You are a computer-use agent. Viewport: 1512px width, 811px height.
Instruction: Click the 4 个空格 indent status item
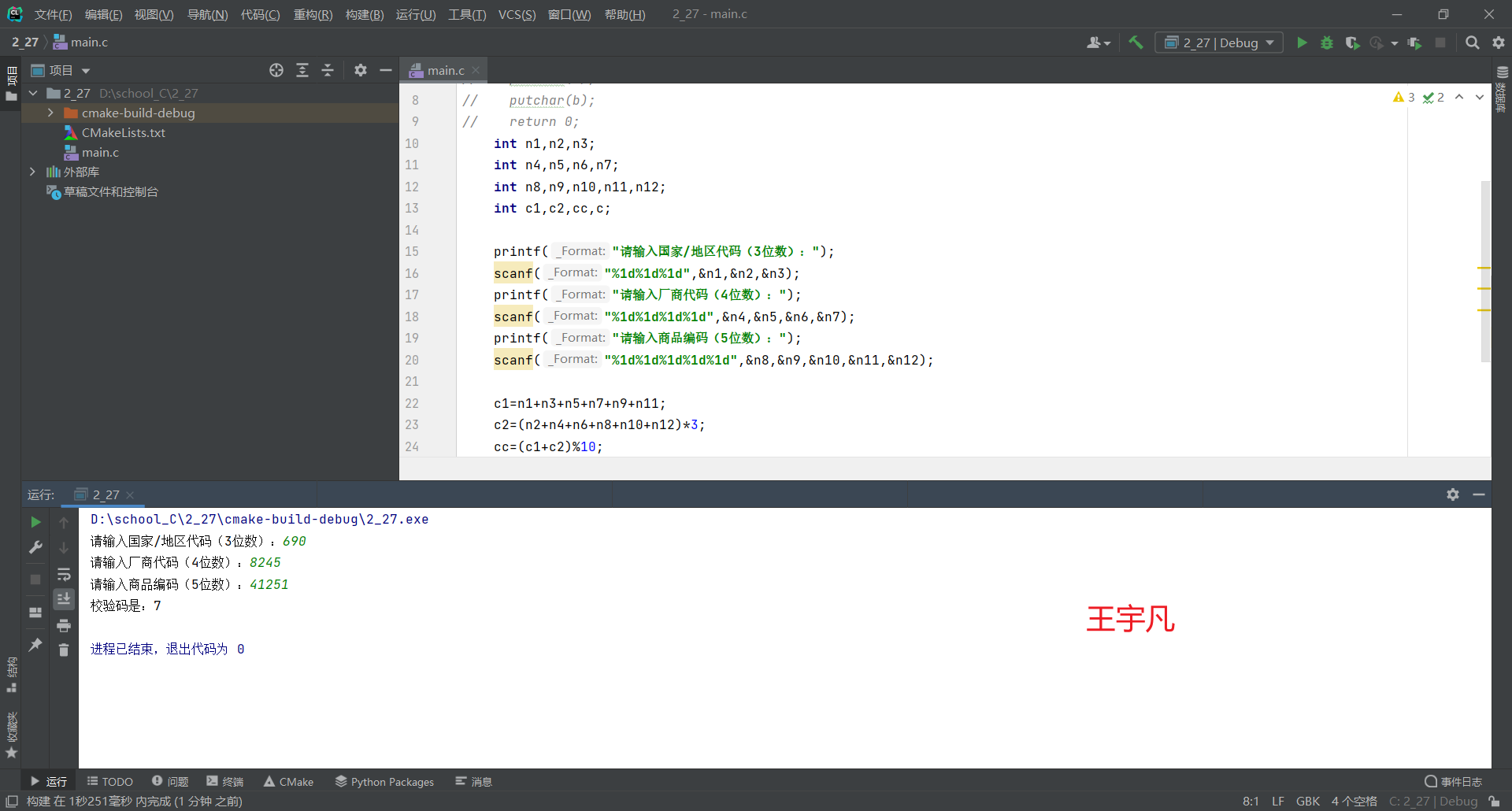(x=1354, y=801)
